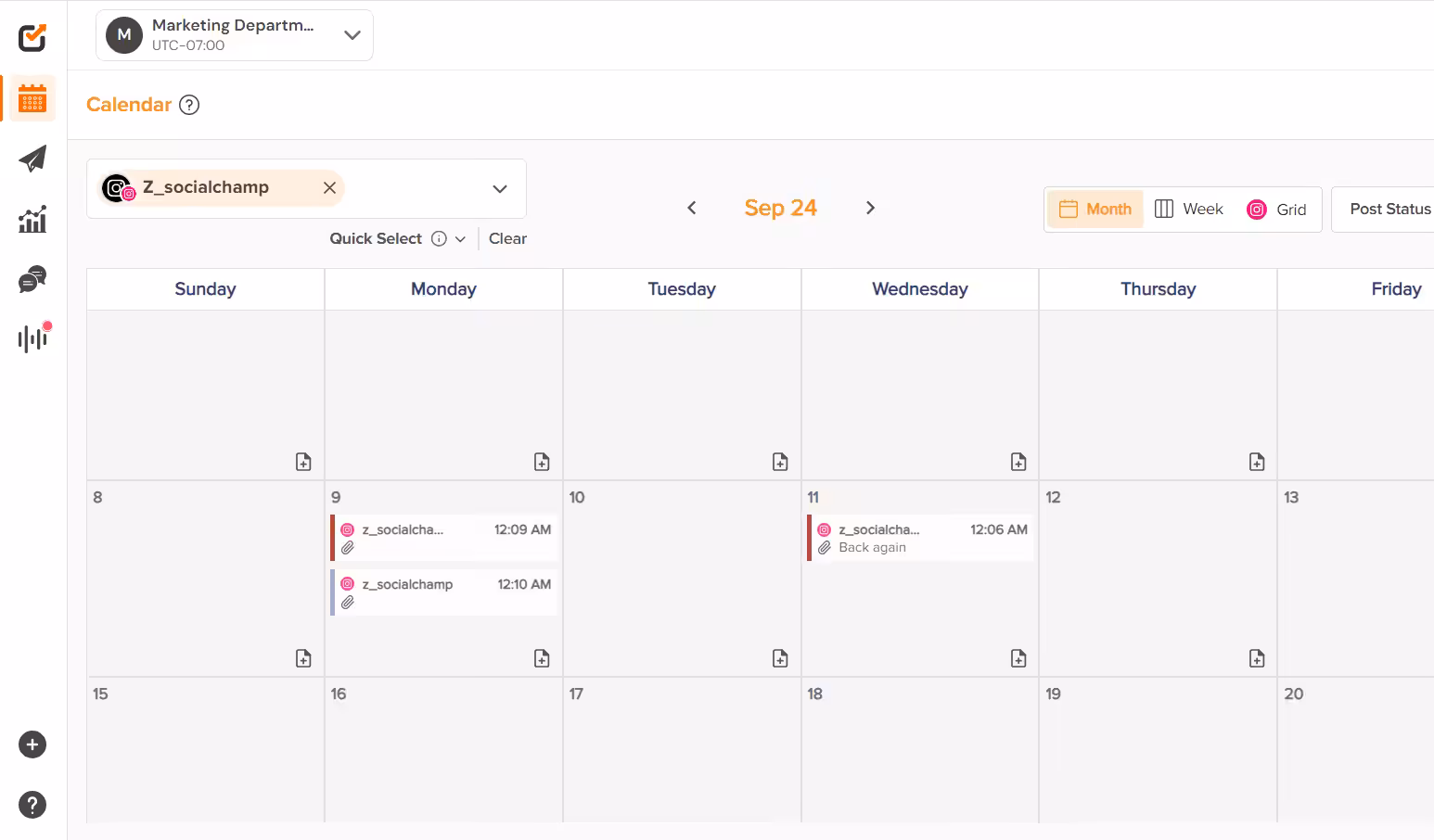Add a post on day 9
1434x840 pixels.
[x=542, y=658]
